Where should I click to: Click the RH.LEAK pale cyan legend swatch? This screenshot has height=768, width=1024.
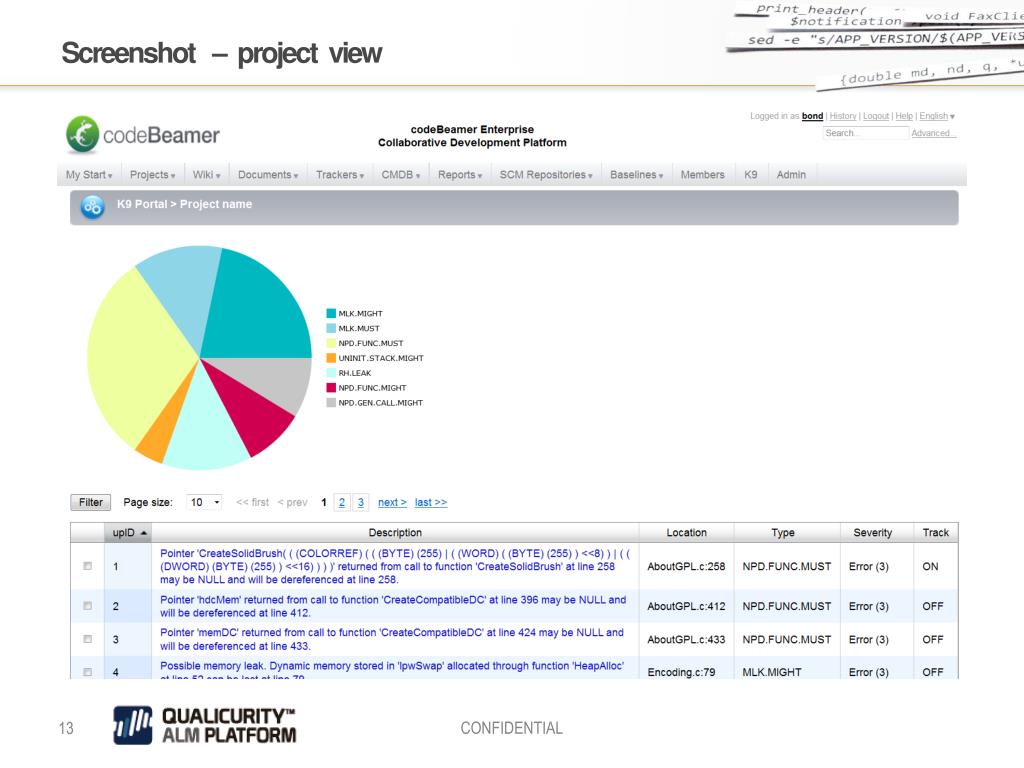click(x=331, y=373)
